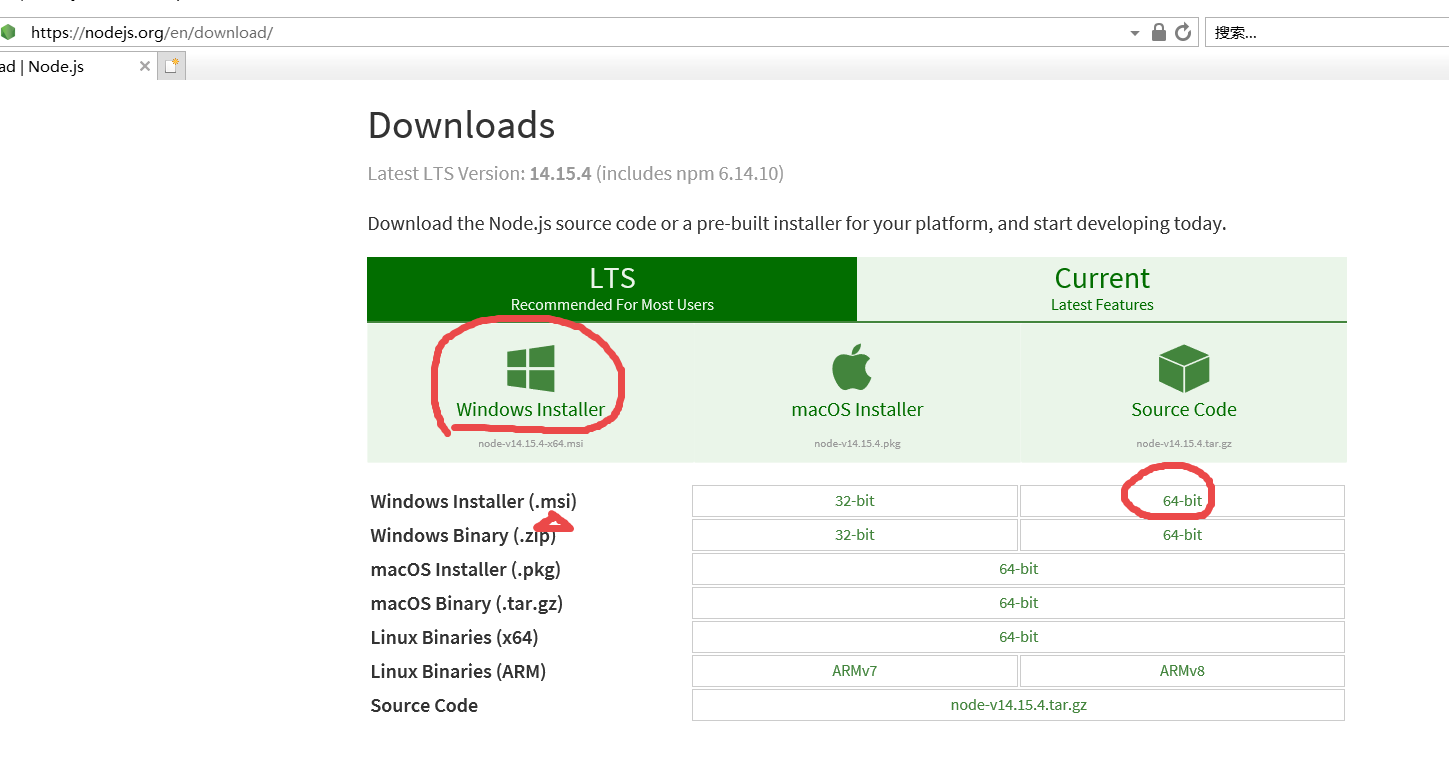Screen dimensions: 1449x758
Task: Click the Latest LTS Version 14.15.4 text
Action: [575, 174]
